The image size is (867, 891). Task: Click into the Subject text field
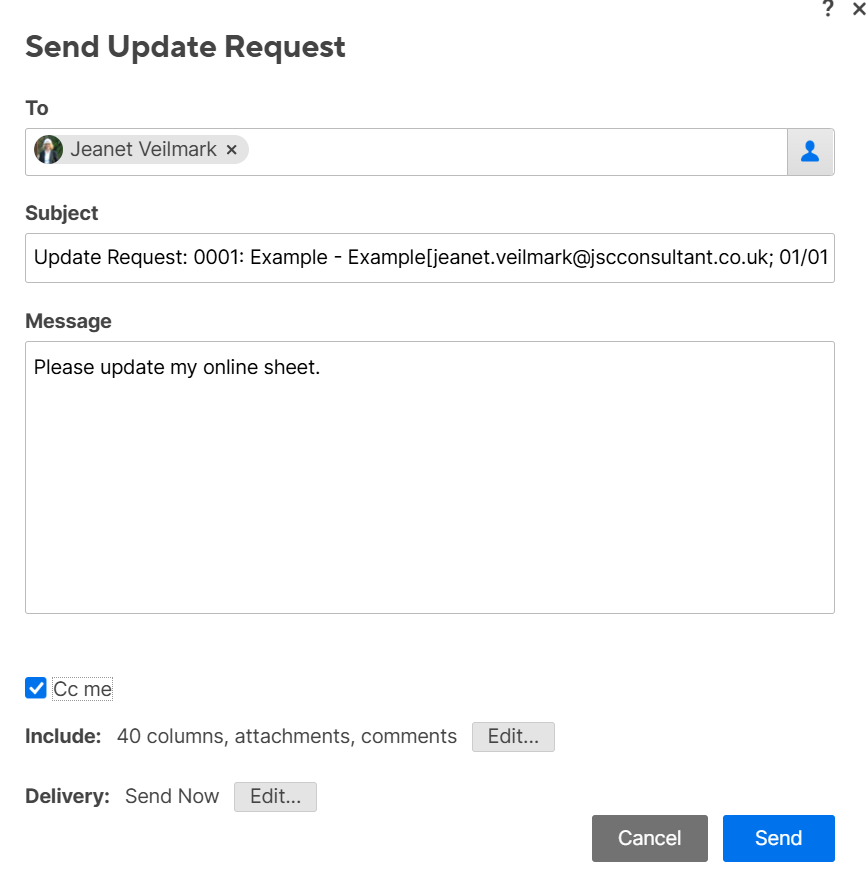point(430,258)
